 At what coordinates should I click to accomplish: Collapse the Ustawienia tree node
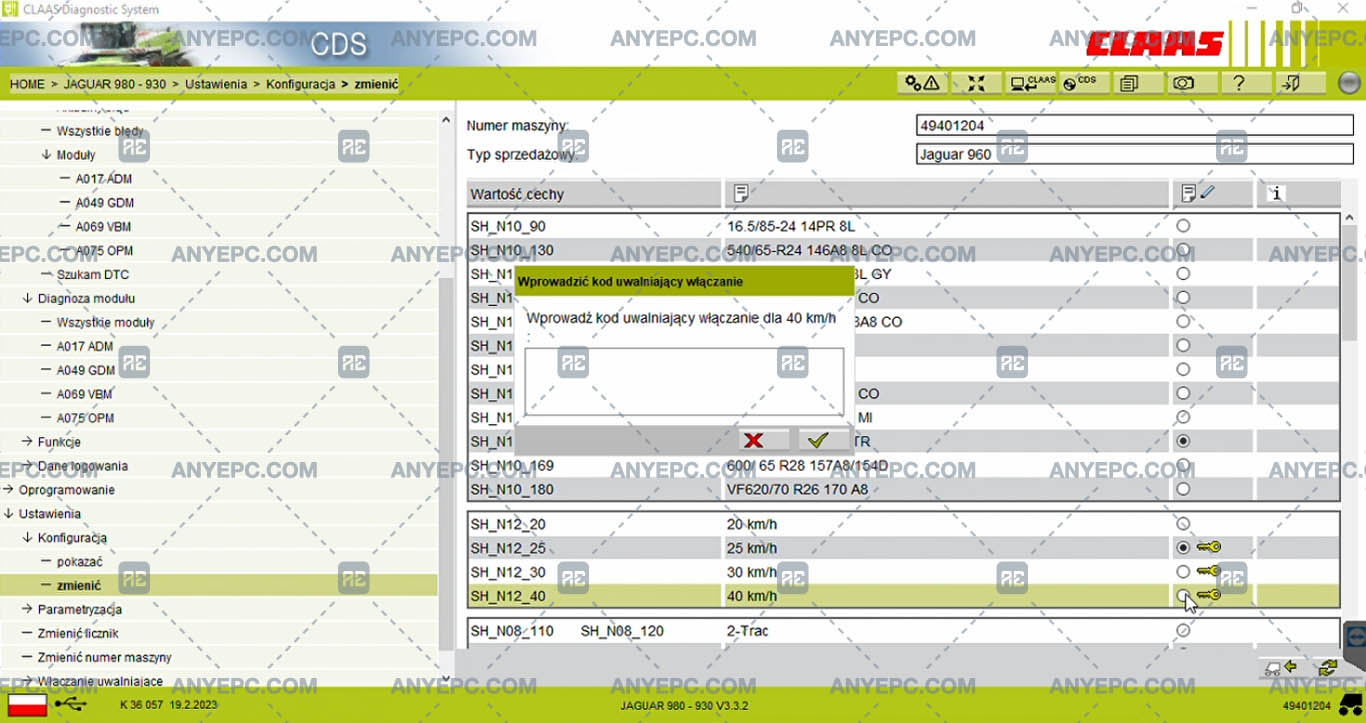8,514
